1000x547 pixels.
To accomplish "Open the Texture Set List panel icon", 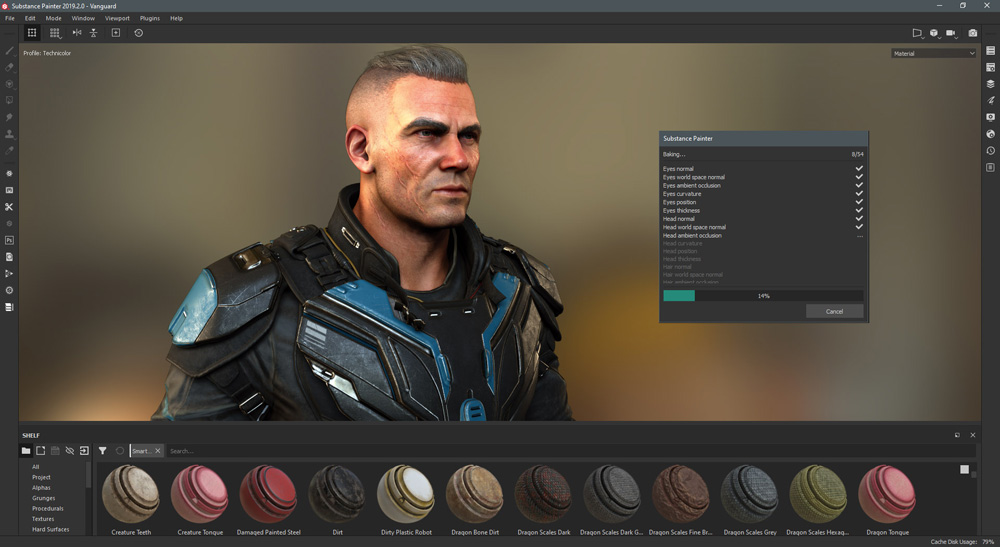I will (x=990, y=50).
